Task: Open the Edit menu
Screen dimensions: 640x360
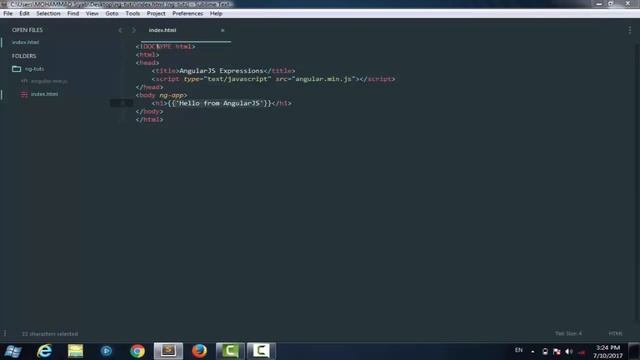Action: 24,13
